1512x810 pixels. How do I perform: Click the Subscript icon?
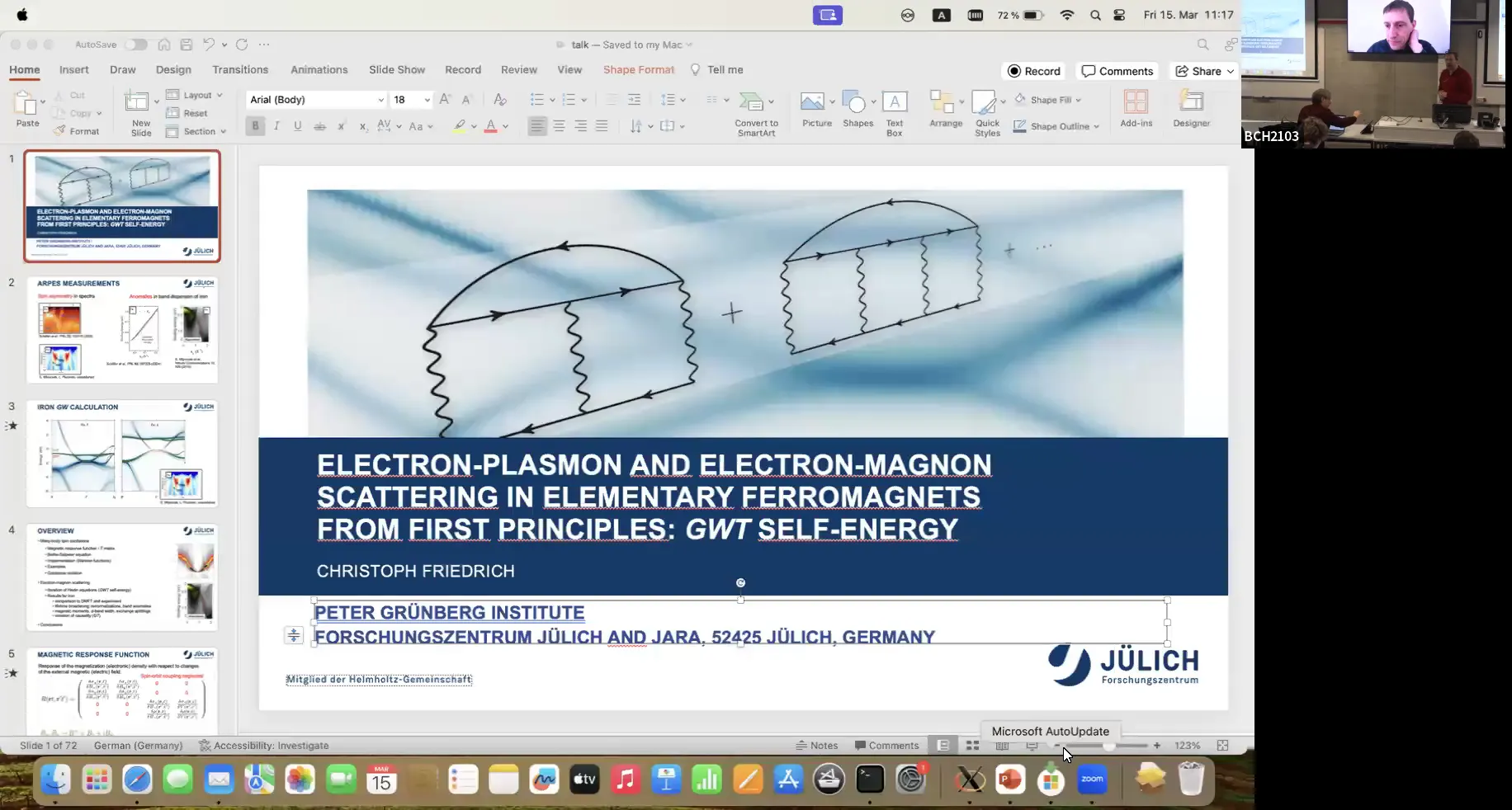click(x=363, y=126)
